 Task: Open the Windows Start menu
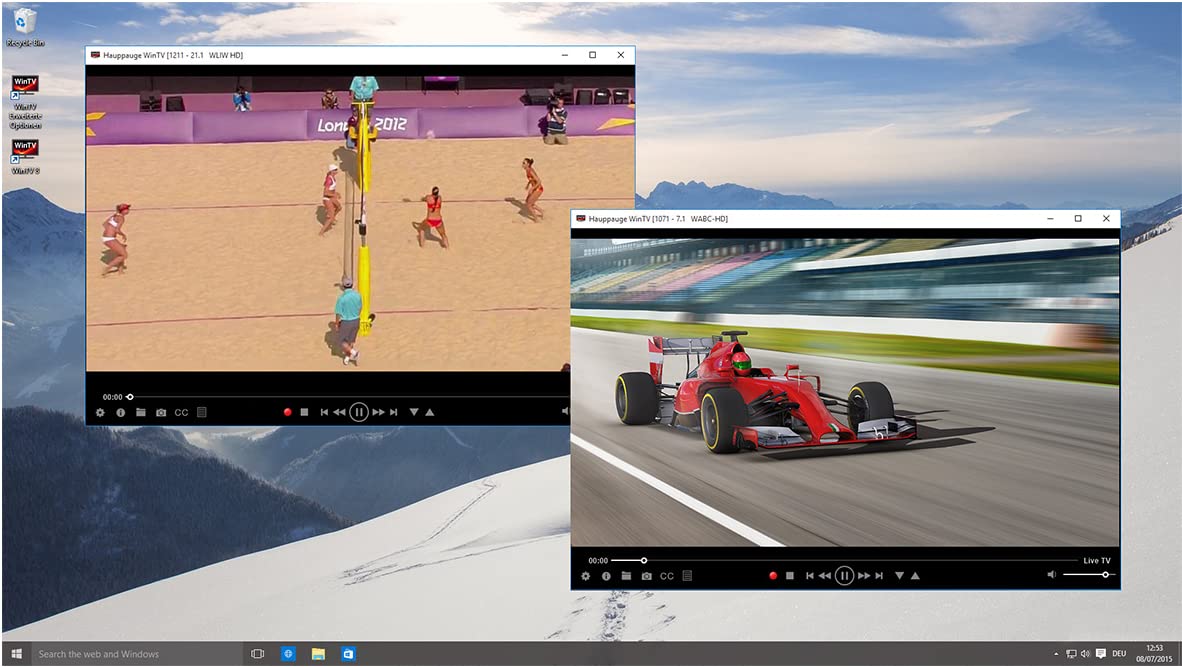coord(16,654)
